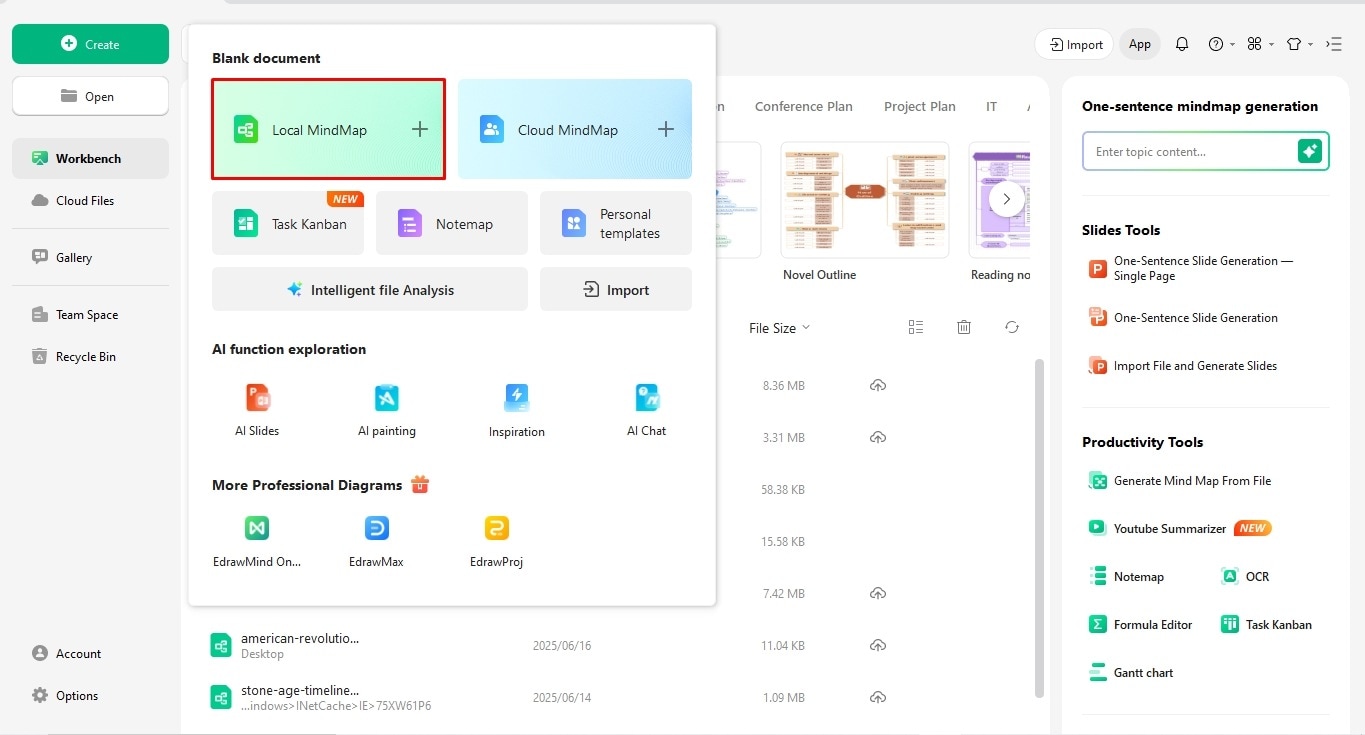This screenshot has height=735, width=1365.
Task: Click the AI generate sparkle button
Action: tap(1310, 151)
